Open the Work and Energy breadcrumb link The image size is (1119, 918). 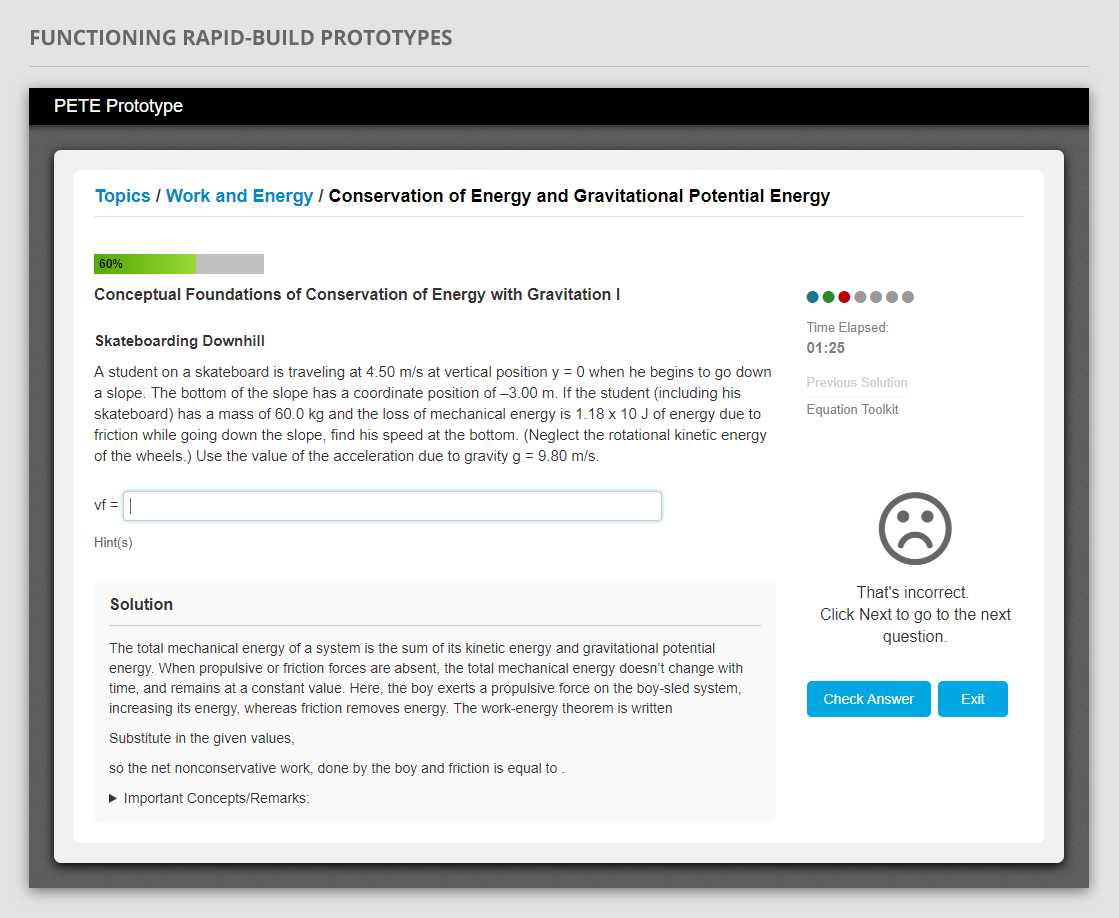tap(239, 196)
